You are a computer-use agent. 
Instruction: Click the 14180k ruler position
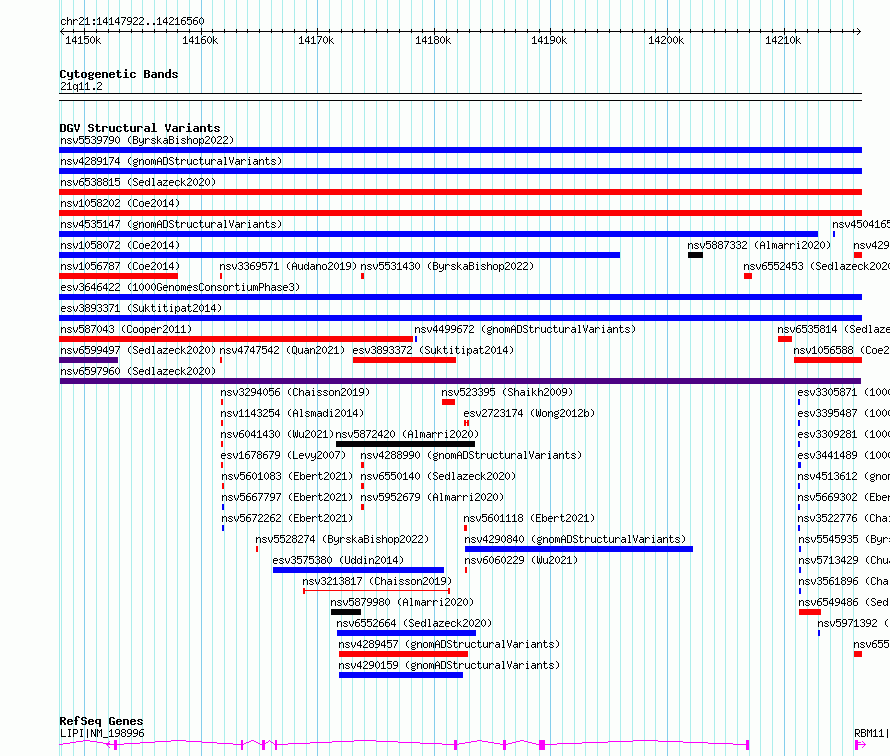click(433, 40)
